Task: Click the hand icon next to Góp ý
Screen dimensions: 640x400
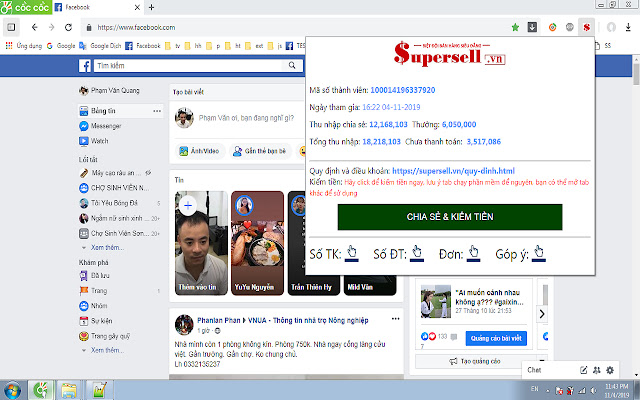Action: tap(540, 253)
